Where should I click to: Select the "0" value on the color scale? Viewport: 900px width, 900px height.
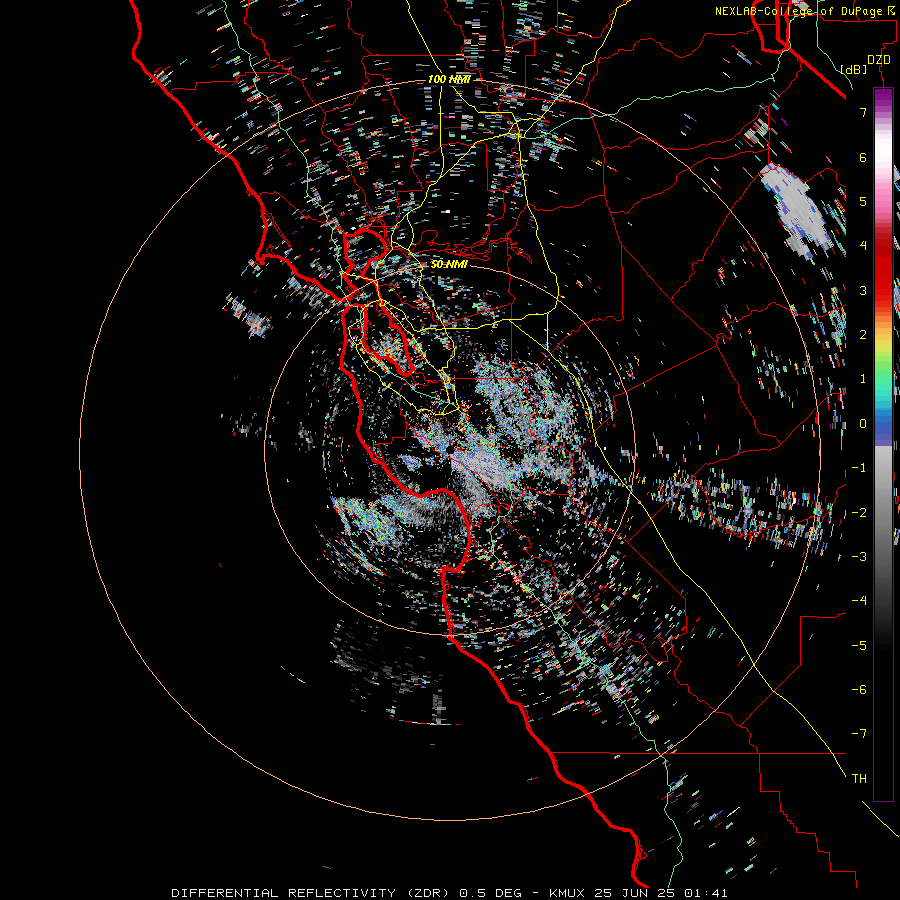tap(863, 424)
